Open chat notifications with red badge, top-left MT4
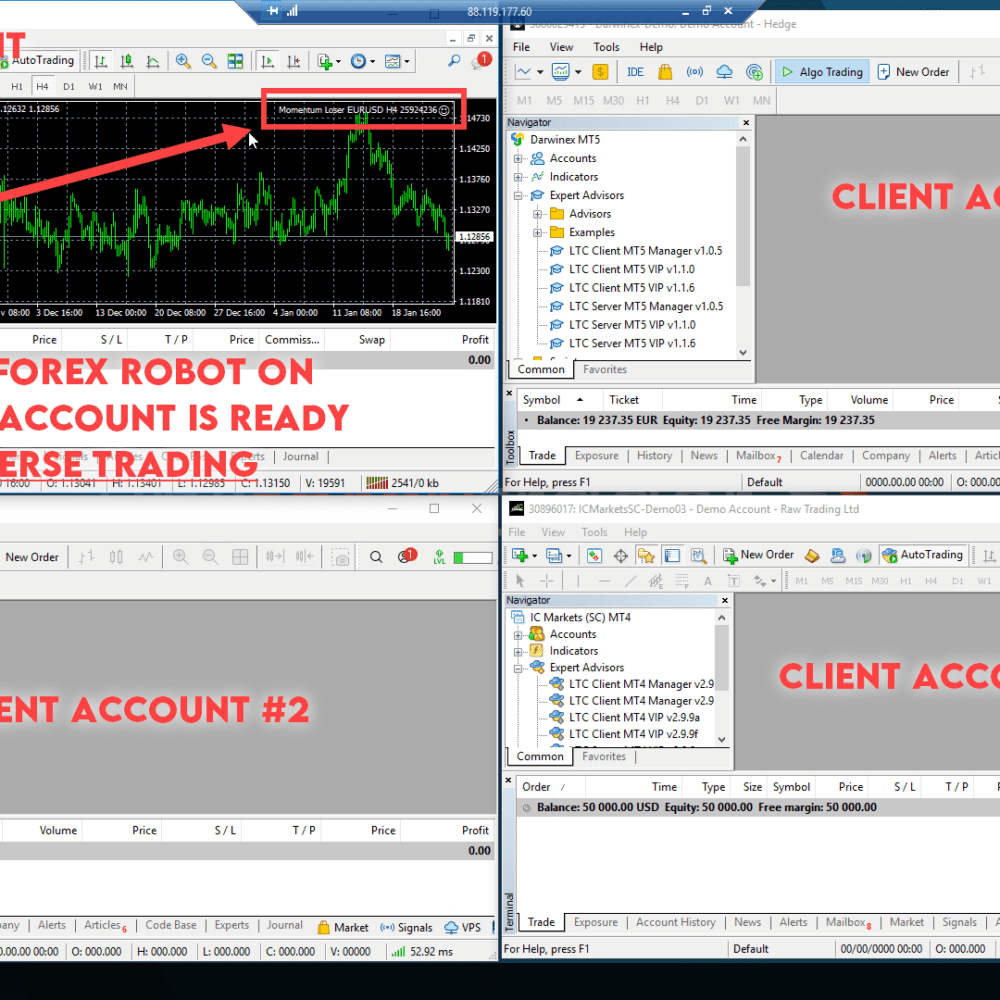Screen dimensions: 1000x1000 481,61
